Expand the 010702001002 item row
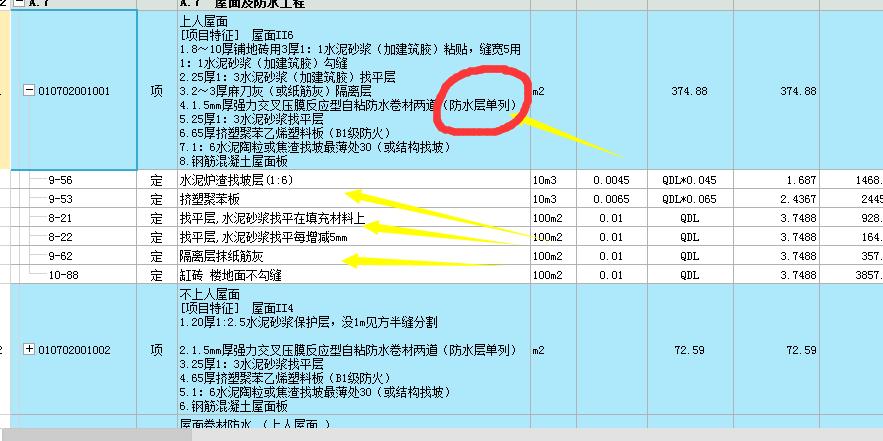Screen dimensions: 883x441 (x=29, y=349)
